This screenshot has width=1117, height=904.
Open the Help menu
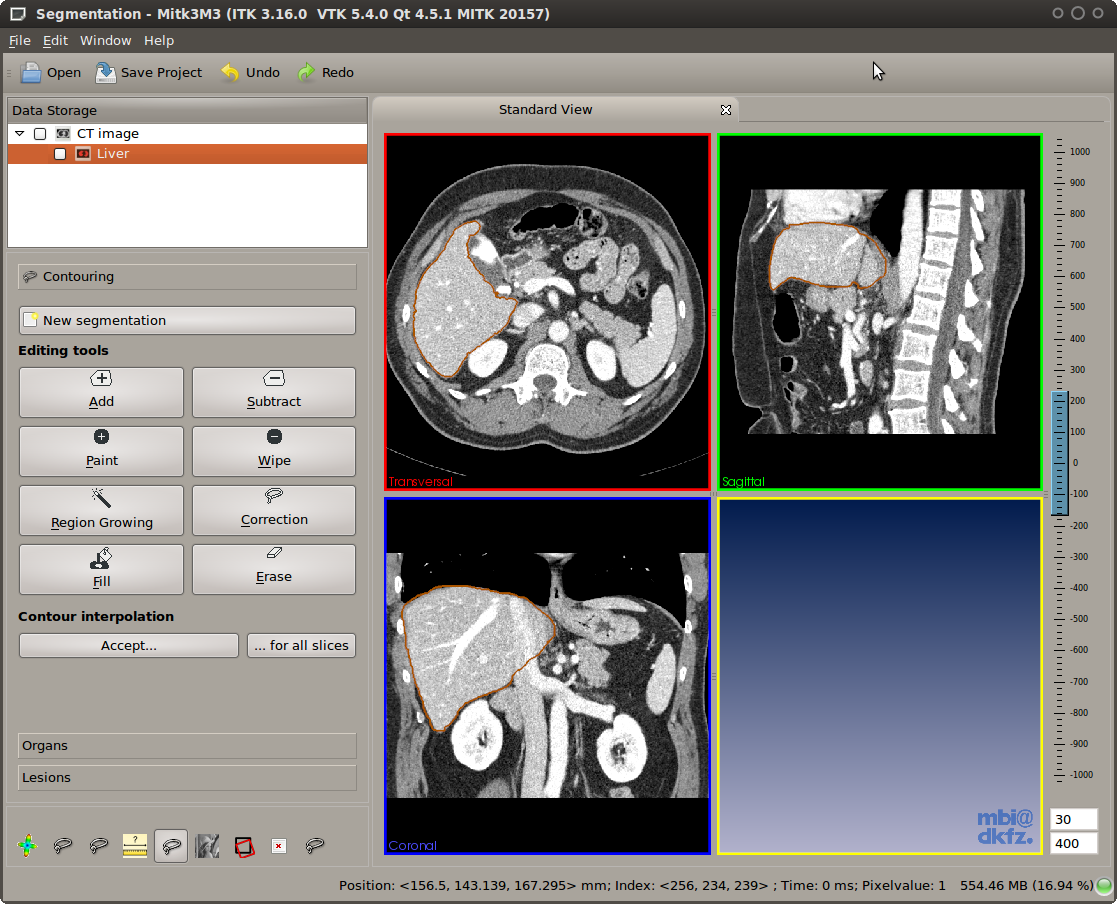[159, 41]
